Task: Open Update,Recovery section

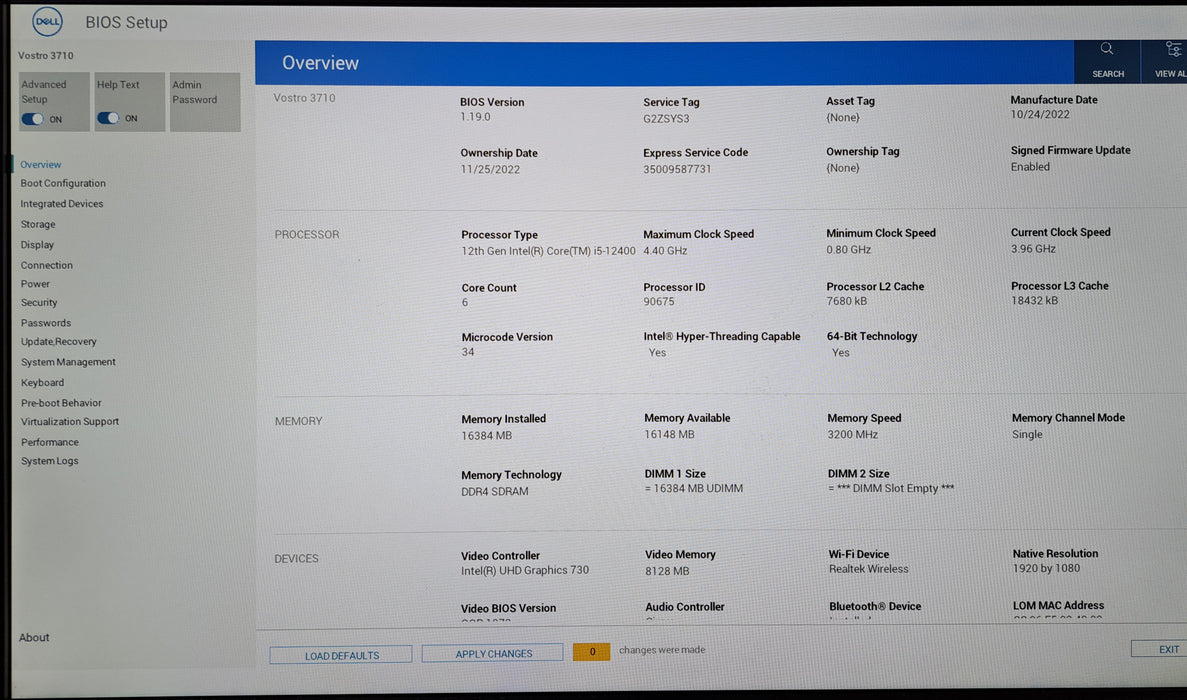Action: coord(58,341)
